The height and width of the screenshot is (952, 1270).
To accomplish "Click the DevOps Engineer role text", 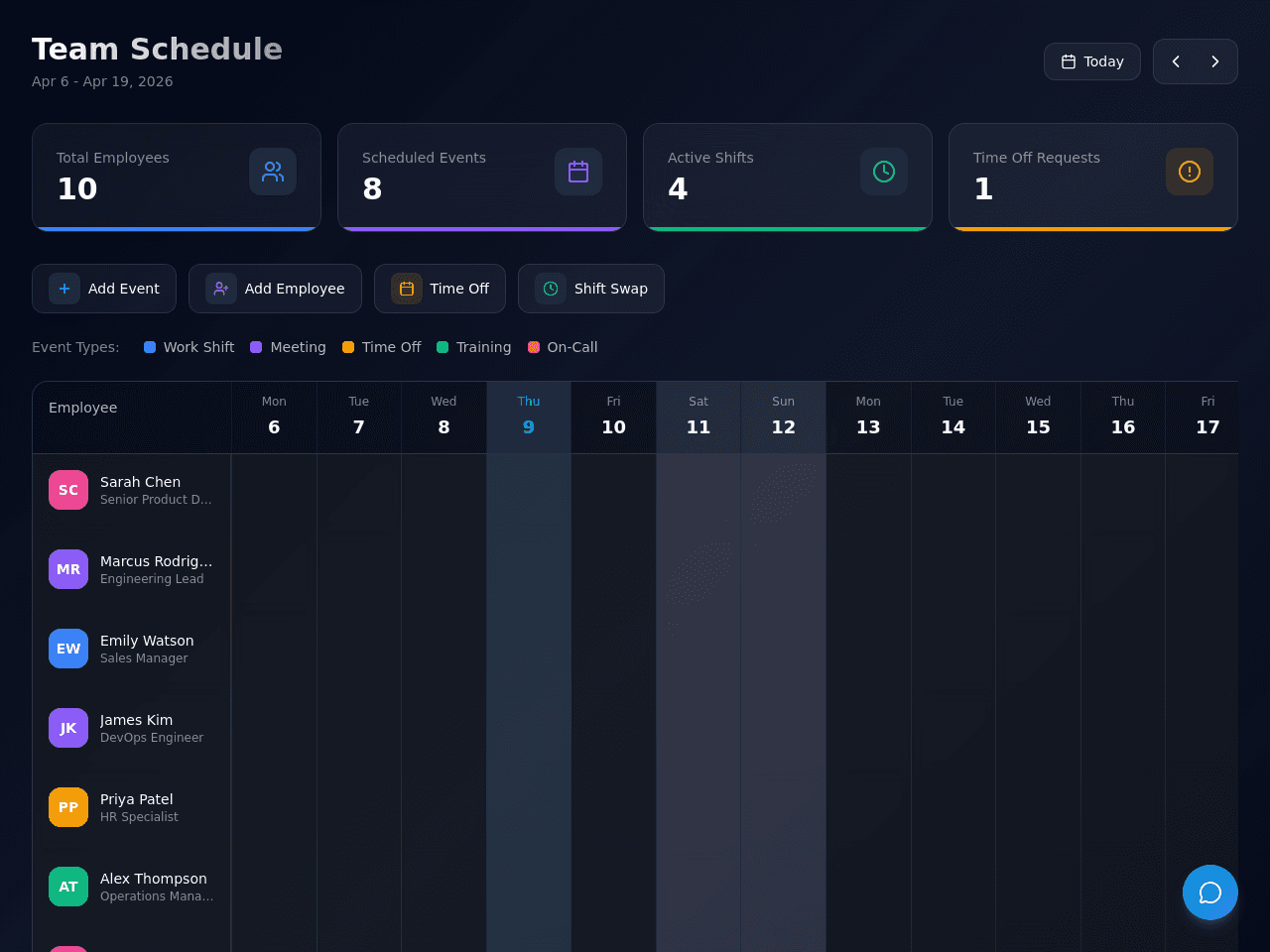I will point(152,738).
